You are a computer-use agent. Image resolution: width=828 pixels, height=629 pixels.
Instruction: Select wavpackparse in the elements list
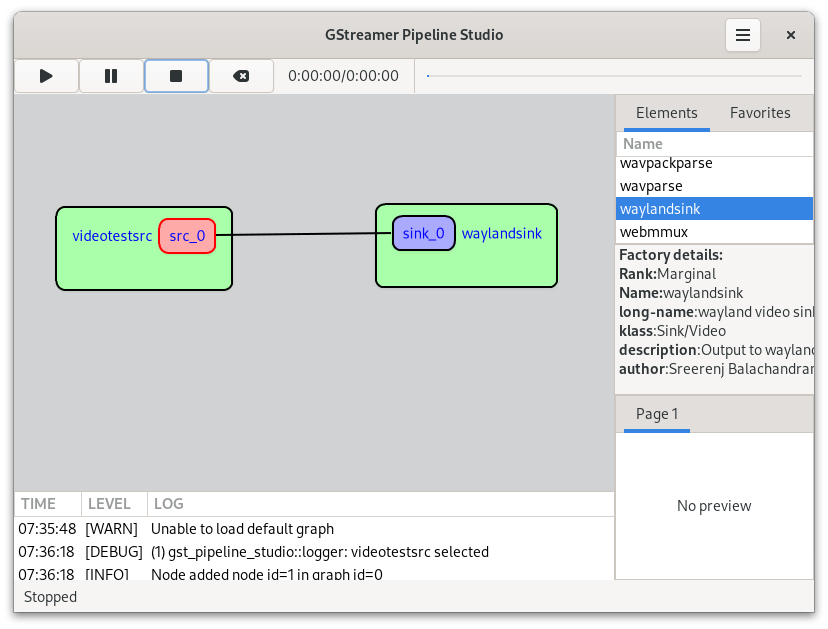pyautogui.click(x=714, y=164)
